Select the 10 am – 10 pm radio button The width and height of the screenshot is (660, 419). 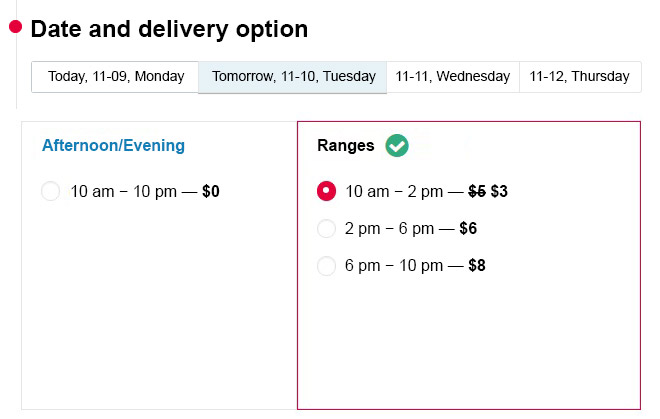coord(51,191)
